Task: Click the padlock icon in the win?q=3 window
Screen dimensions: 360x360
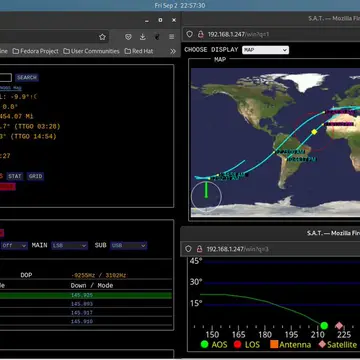Action: tap(199, 249)
